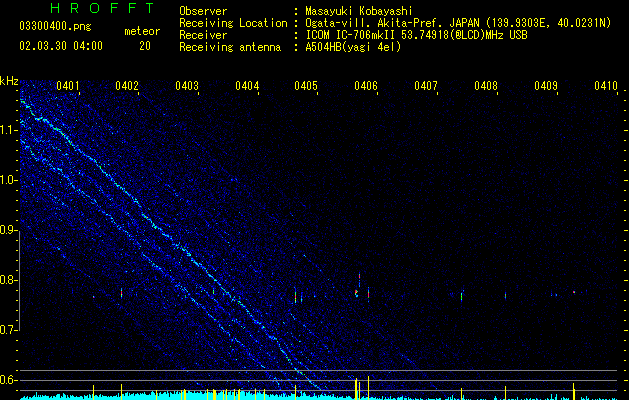Image resolution: width=629 pixels, height=400 pixels.
Task: Click the 0405 time axis marker
Action: (x=306, y=86)
